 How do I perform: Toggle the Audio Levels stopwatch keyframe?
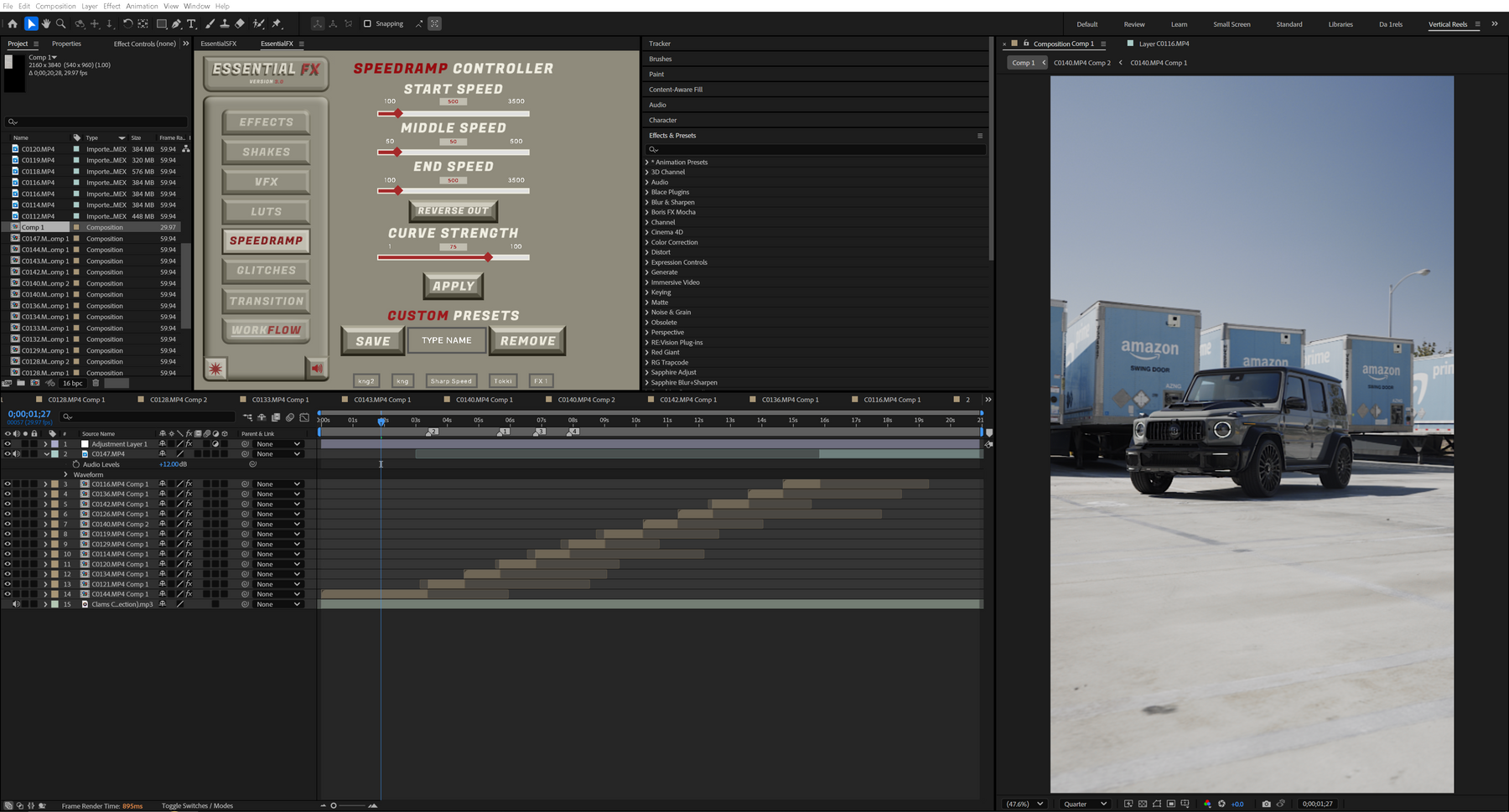point(76,464)
